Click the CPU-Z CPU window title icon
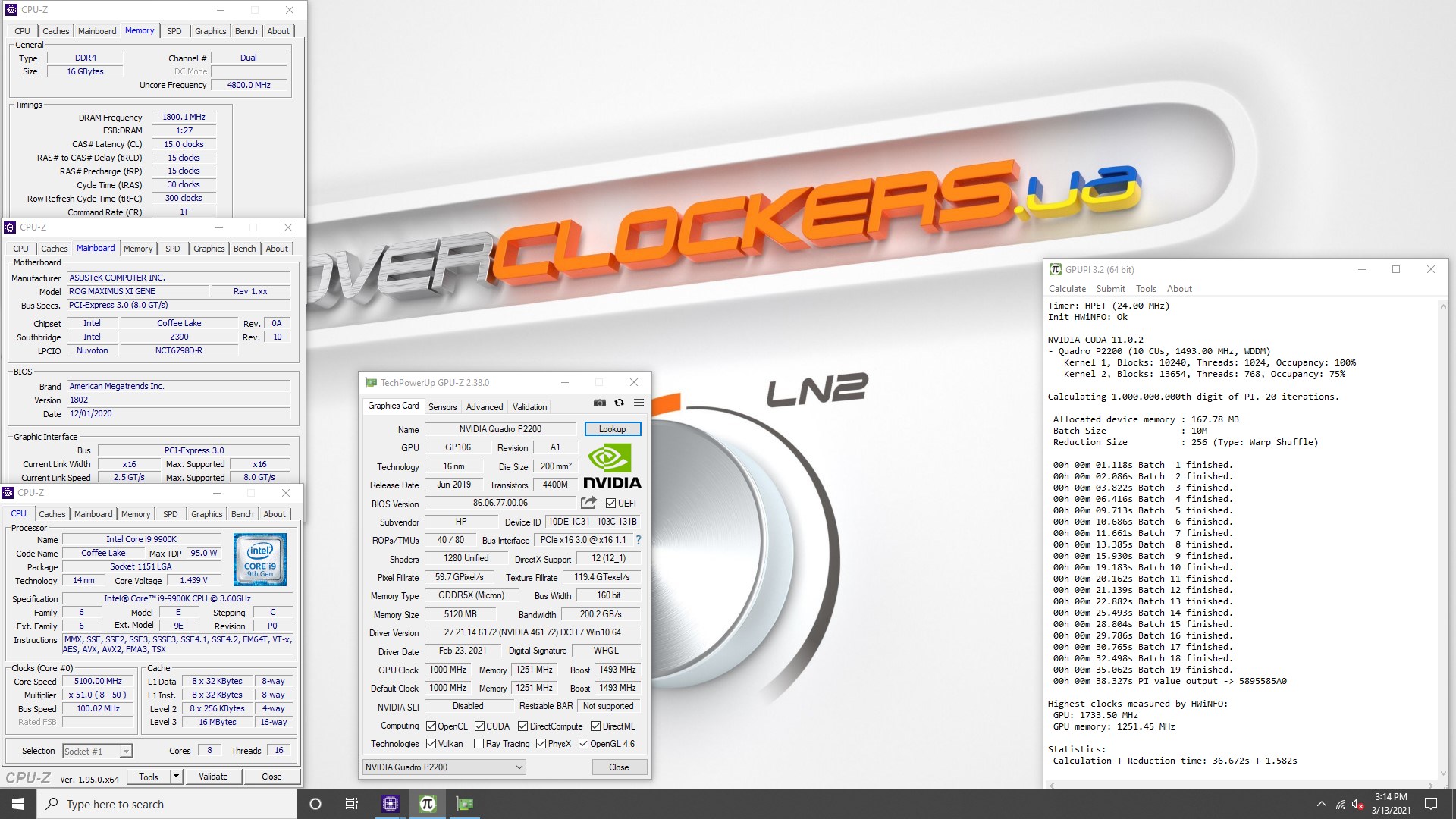The height and width of the screenshot is (819, 1456). 8,493
